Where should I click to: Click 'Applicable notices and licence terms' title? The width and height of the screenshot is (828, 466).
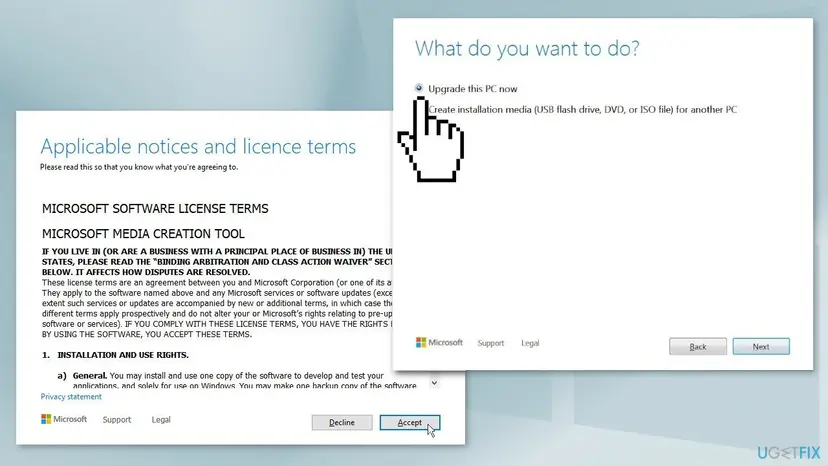[198, 147]
